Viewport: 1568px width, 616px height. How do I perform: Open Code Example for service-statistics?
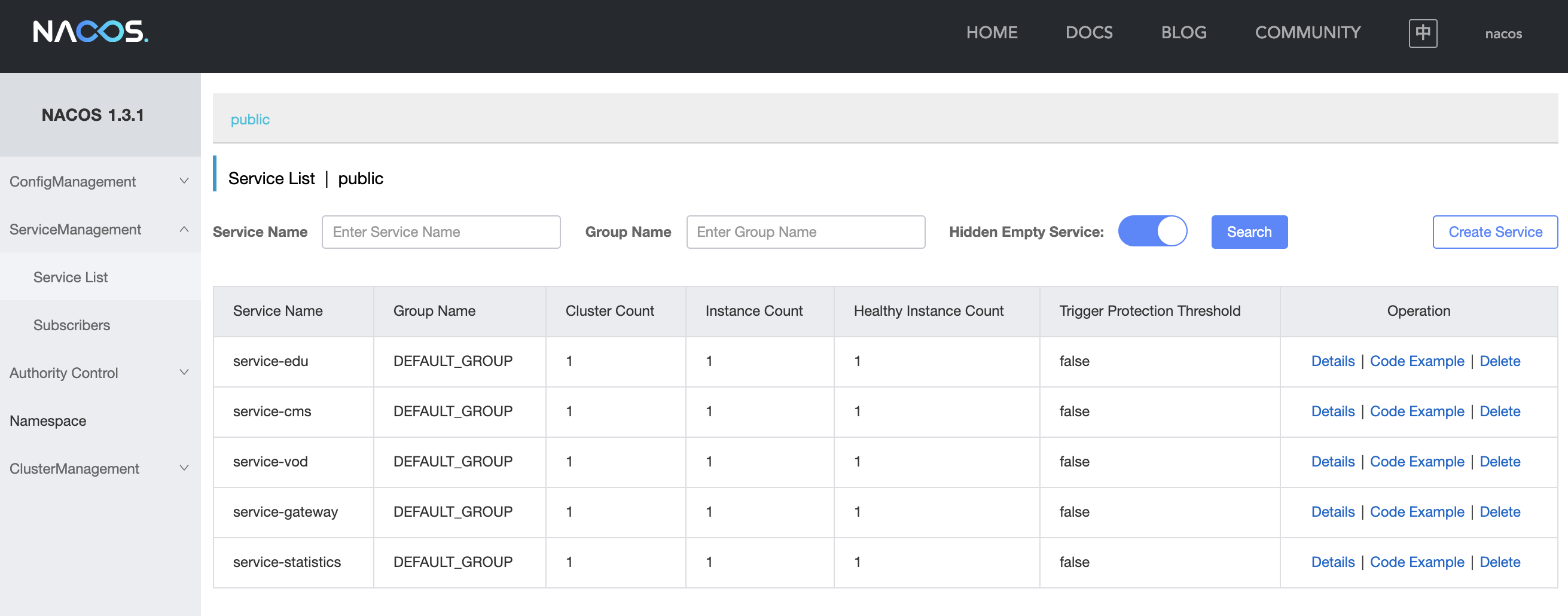1417,562
